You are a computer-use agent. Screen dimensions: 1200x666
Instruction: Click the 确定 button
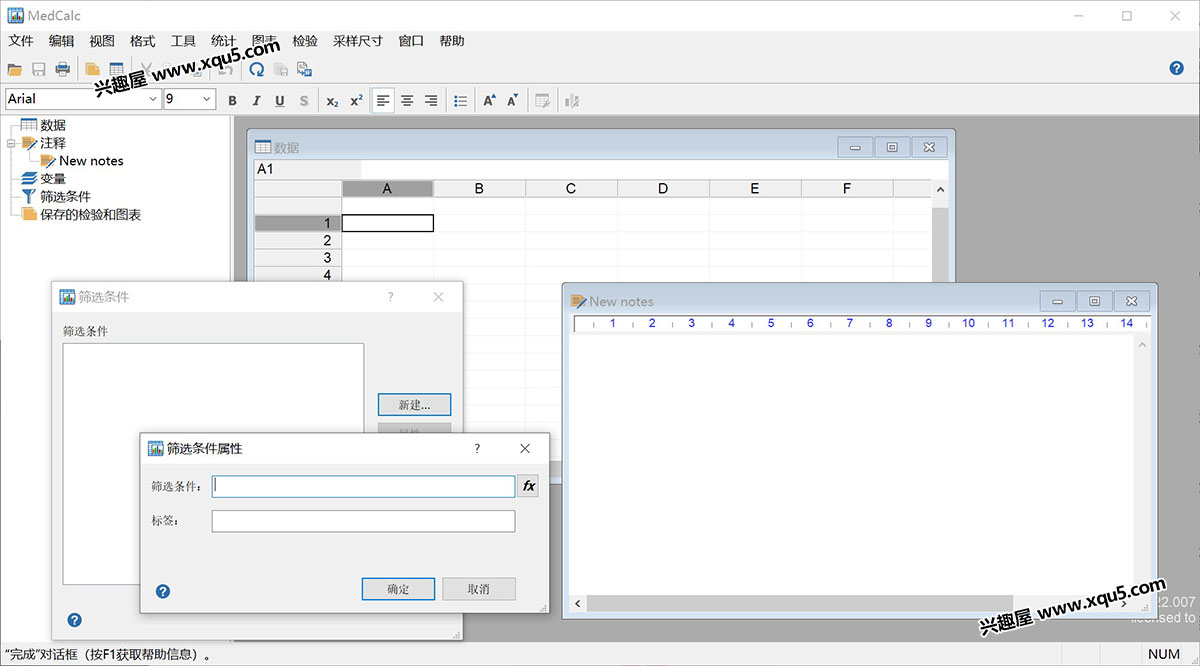398,589
